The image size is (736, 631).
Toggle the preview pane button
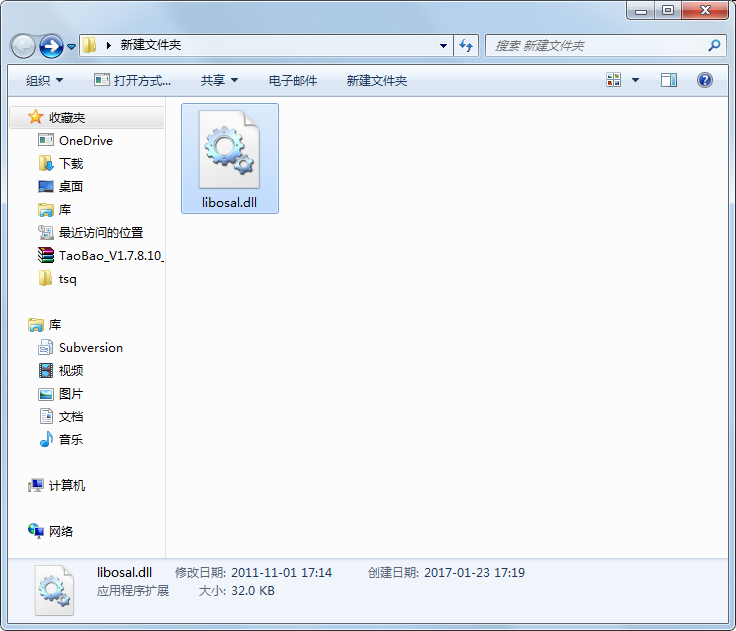click(x=669, y=80)
